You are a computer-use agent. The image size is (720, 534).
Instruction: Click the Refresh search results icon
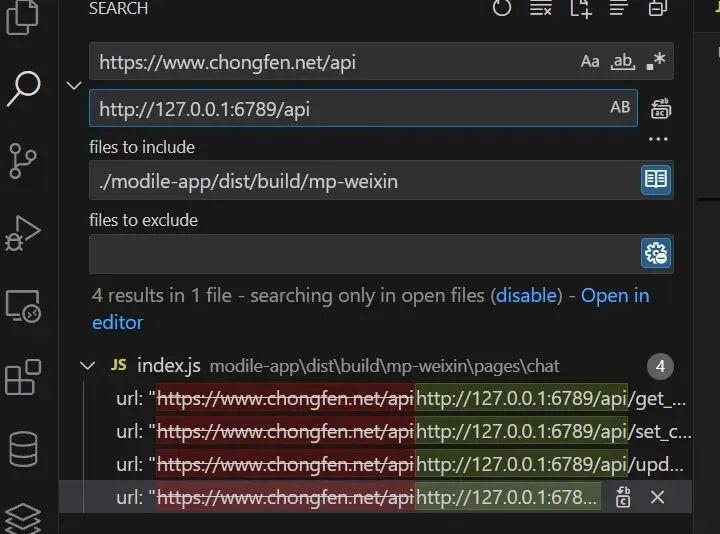[x=501, y=8]
